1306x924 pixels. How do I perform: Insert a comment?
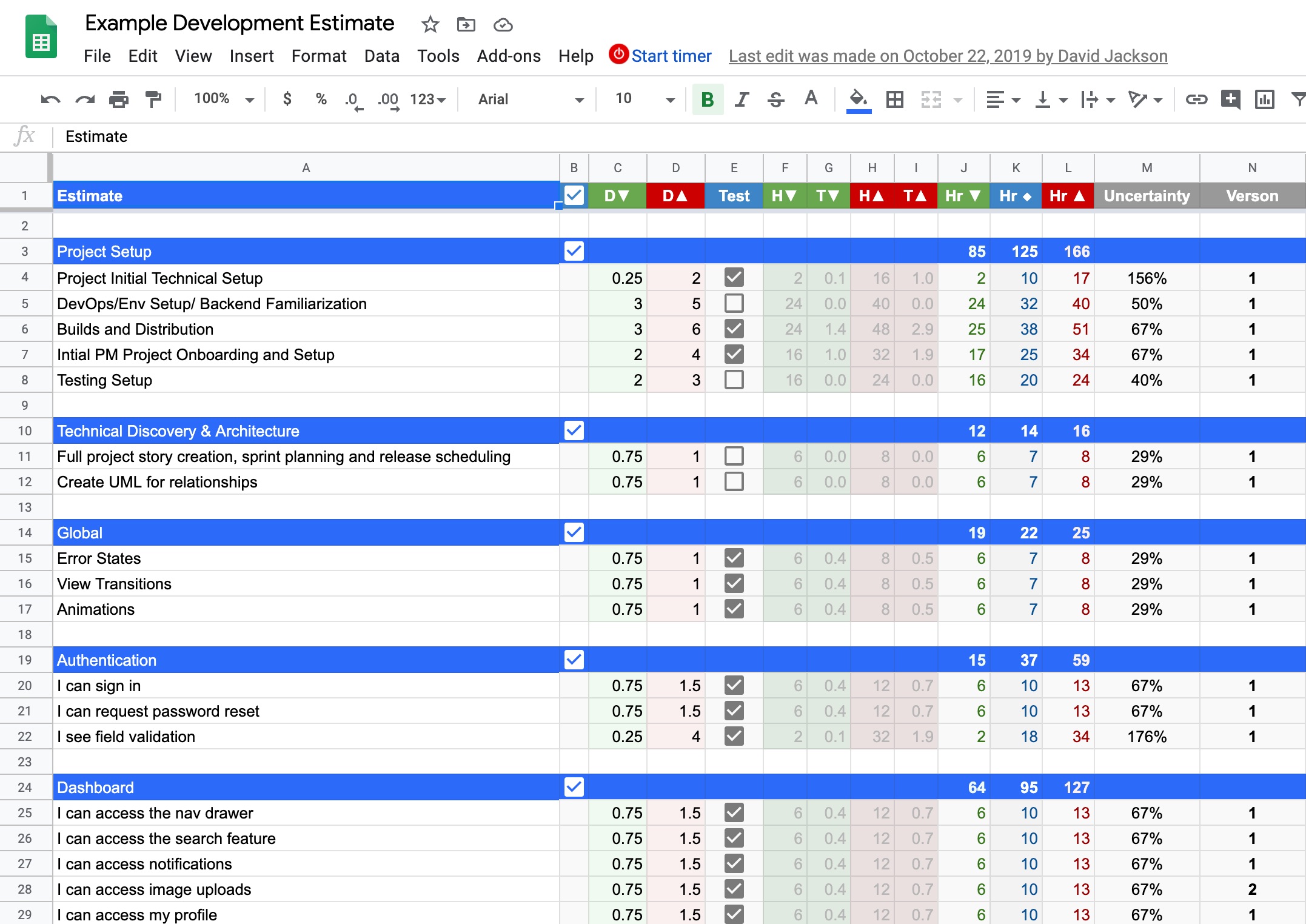(x=1230, y=99)
